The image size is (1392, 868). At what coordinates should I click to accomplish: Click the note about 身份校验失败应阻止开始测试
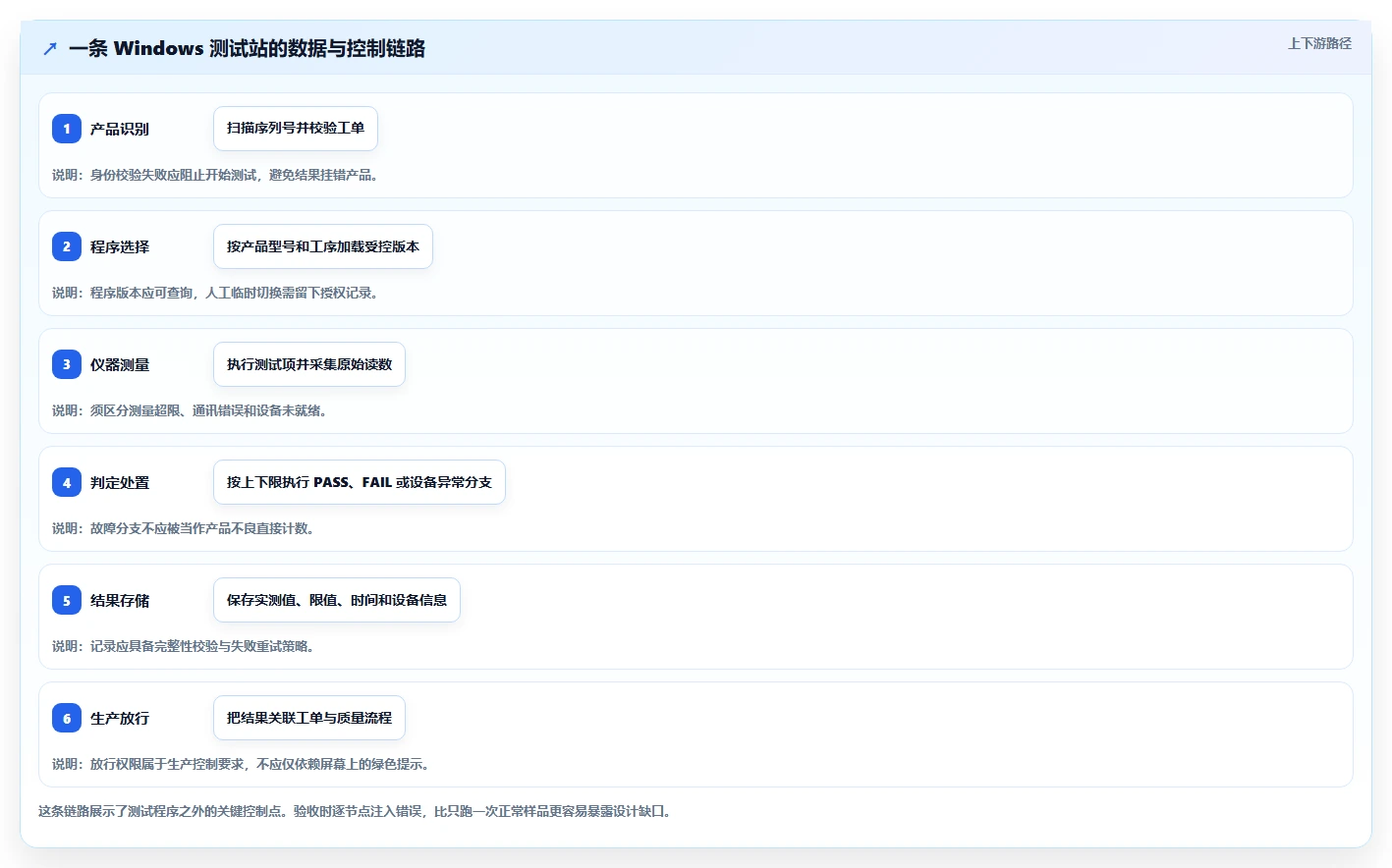click(x=218, y=175)
